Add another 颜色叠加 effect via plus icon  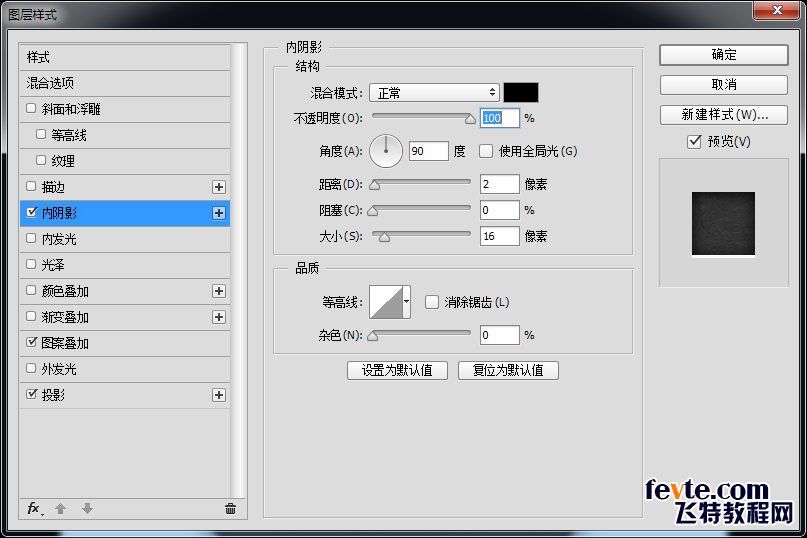219,291
